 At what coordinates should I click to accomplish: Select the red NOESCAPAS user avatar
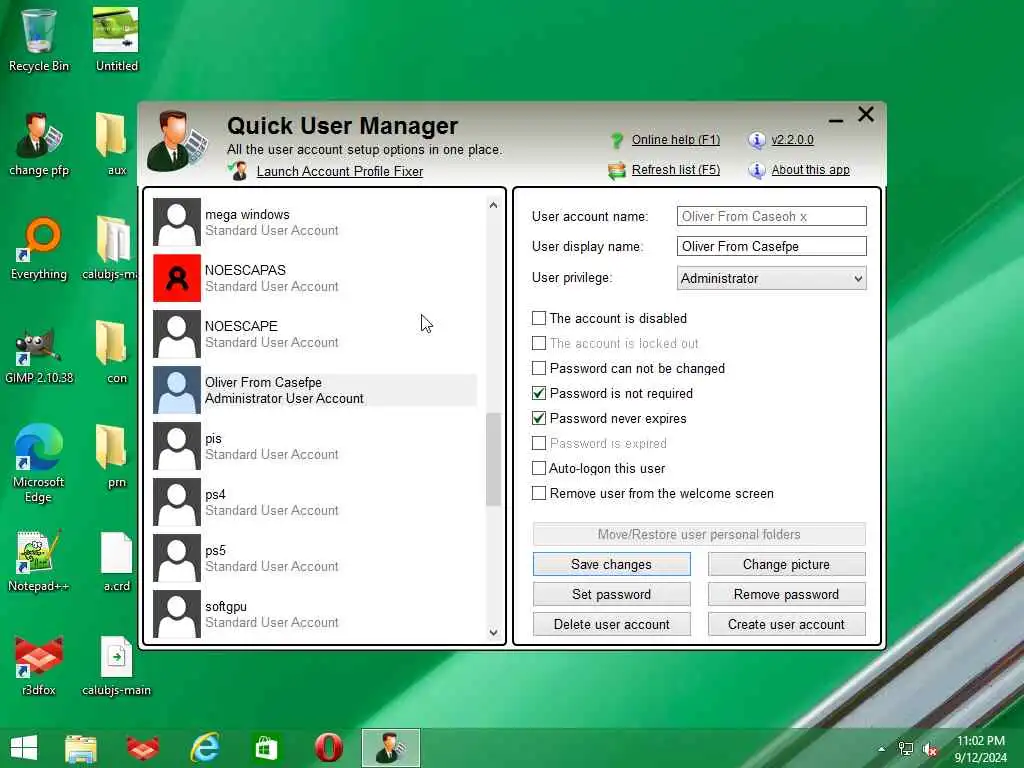tap(177, 278)
